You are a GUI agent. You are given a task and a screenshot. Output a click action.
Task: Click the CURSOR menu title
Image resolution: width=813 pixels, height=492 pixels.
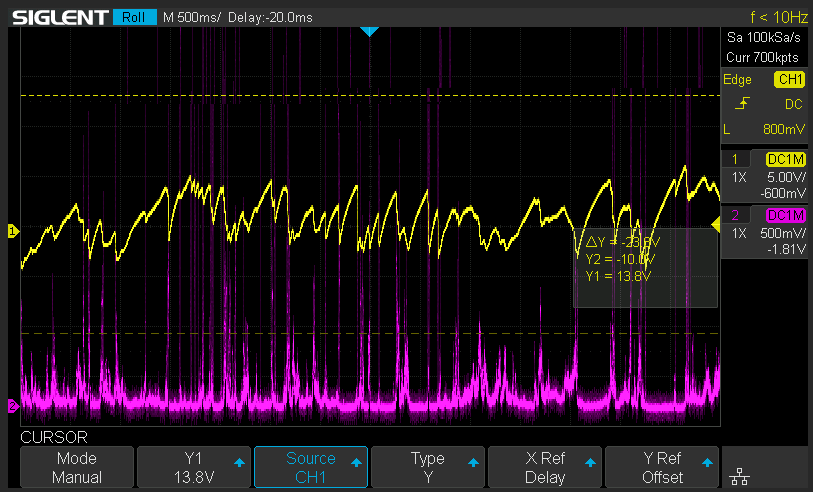(x=54, y=437)
